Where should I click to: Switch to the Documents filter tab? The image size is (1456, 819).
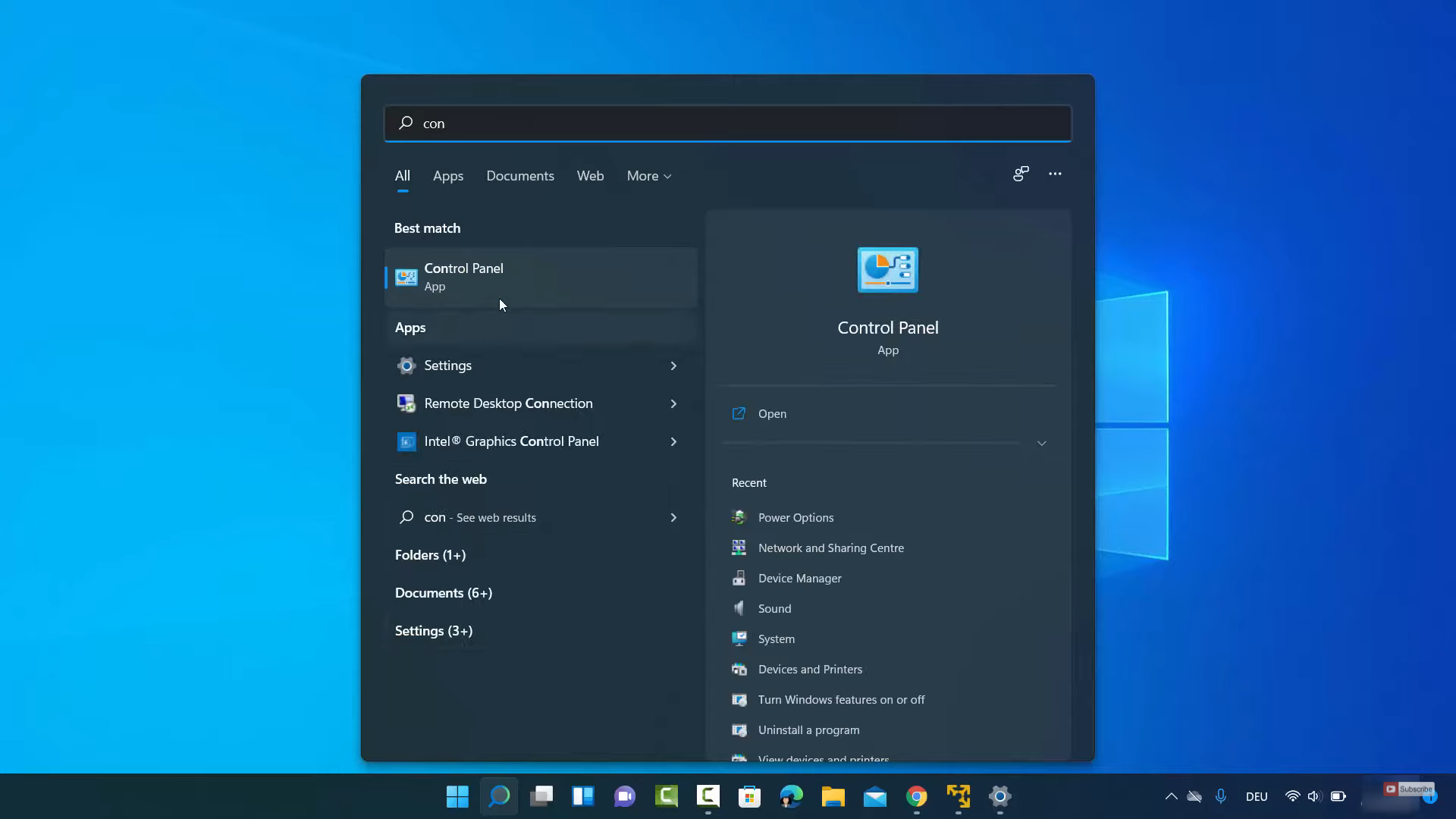pyautogui.click(x=520, y=176)
